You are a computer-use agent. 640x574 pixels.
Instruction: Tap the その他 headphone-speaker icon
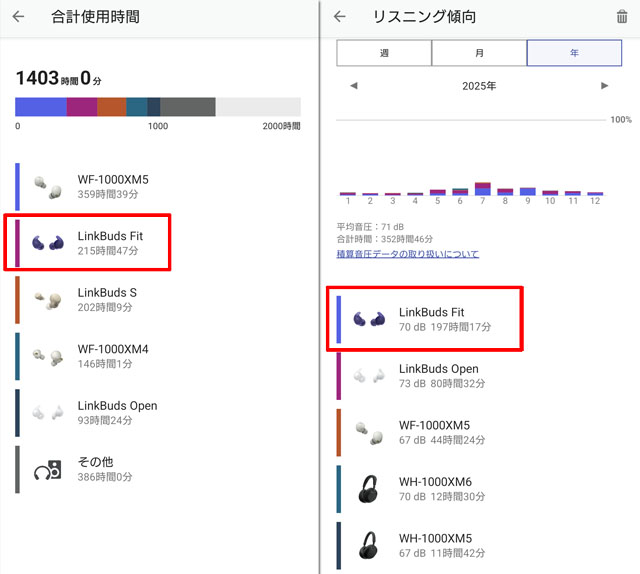point(47,470)
